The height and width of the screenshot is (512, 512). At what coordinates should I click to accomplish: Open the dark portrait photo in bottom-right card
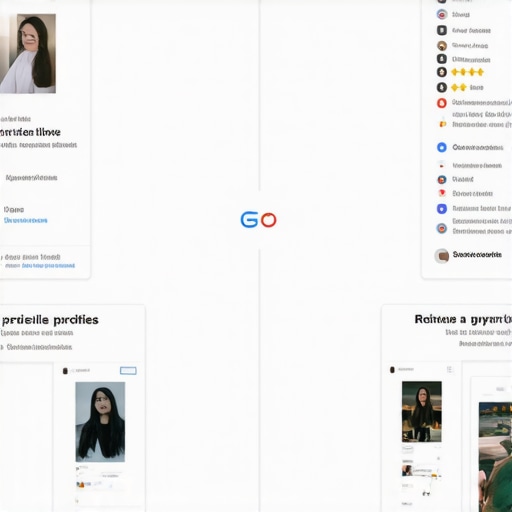point(422,412)
